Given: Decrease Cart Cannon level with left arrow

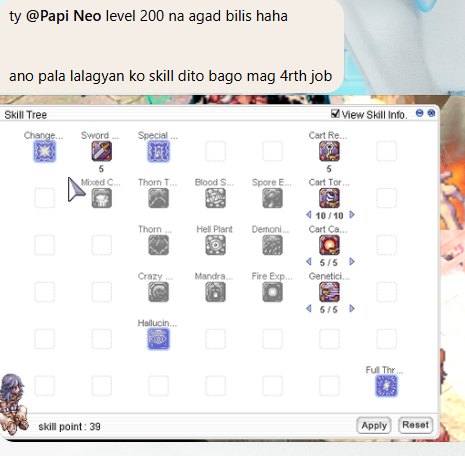Looking at the screenshot, I should 309,262.
